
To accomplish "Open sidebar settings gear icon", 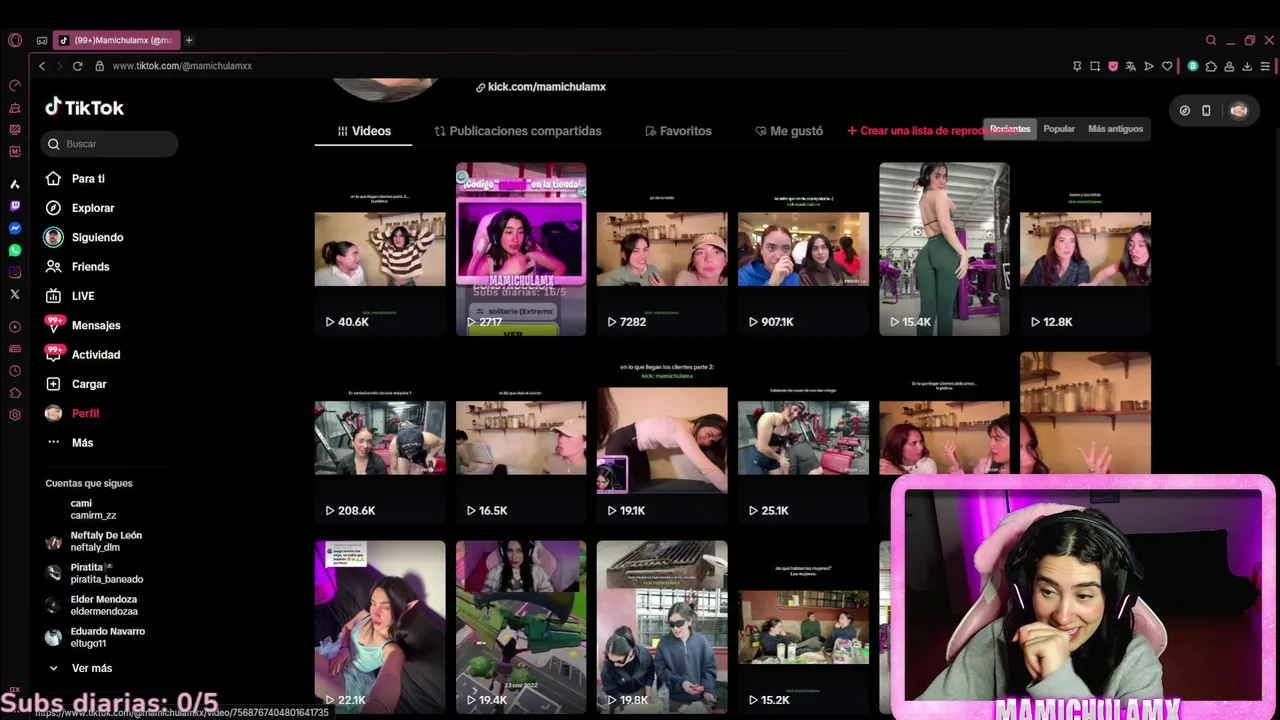I will click(x=14, y=415).
